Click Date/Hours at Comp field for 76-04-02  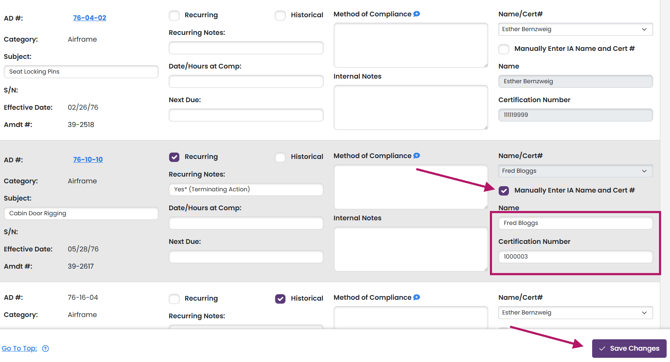point(246,81)
